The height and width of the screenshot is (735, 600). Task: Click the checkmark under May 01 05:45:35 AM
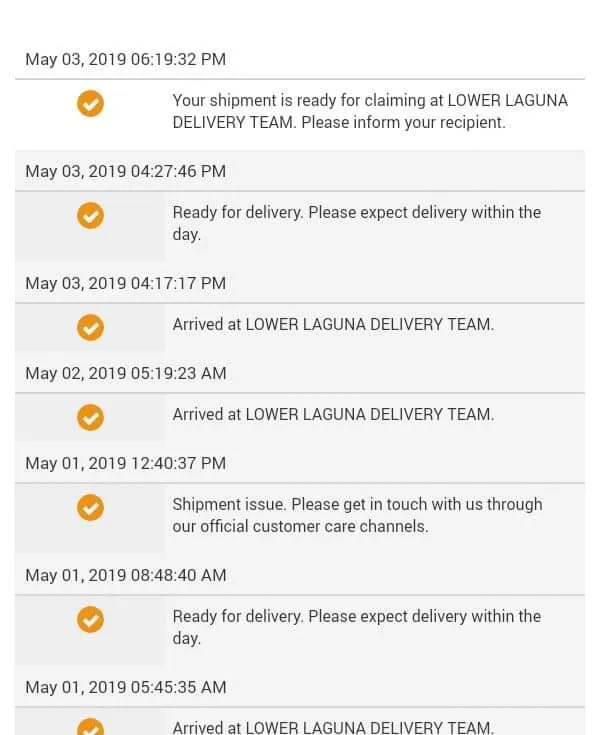[90, 726]
